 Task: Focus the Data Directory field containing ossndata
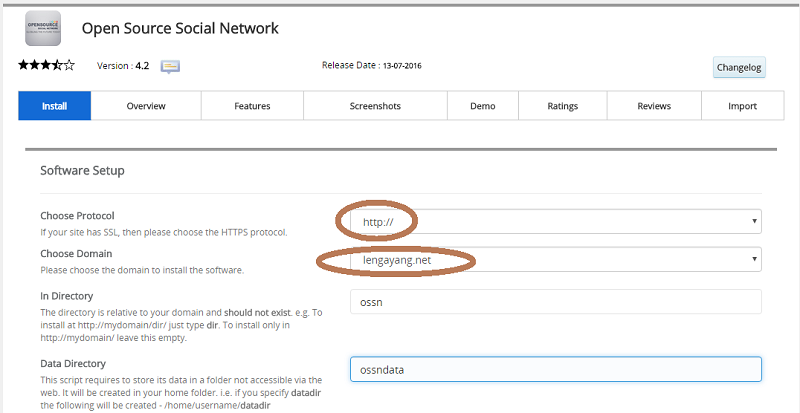pos(556,369)
